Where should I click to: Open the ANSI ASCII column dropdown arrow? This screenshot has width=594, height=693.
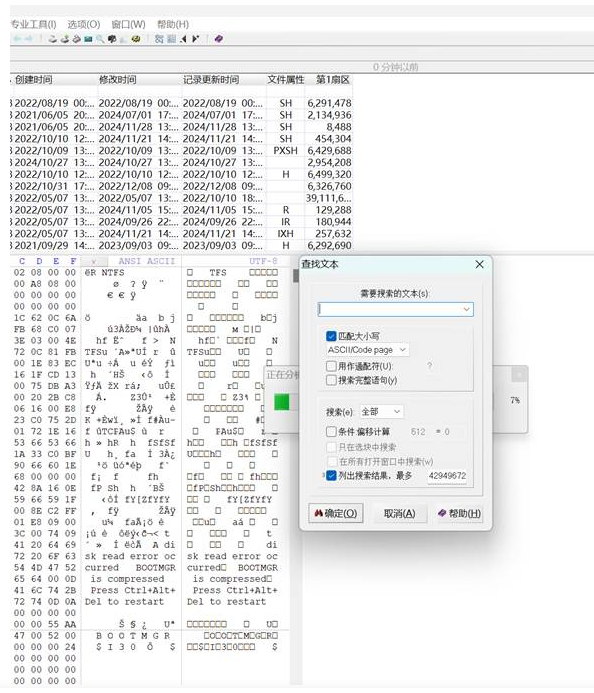pos(94,261)
